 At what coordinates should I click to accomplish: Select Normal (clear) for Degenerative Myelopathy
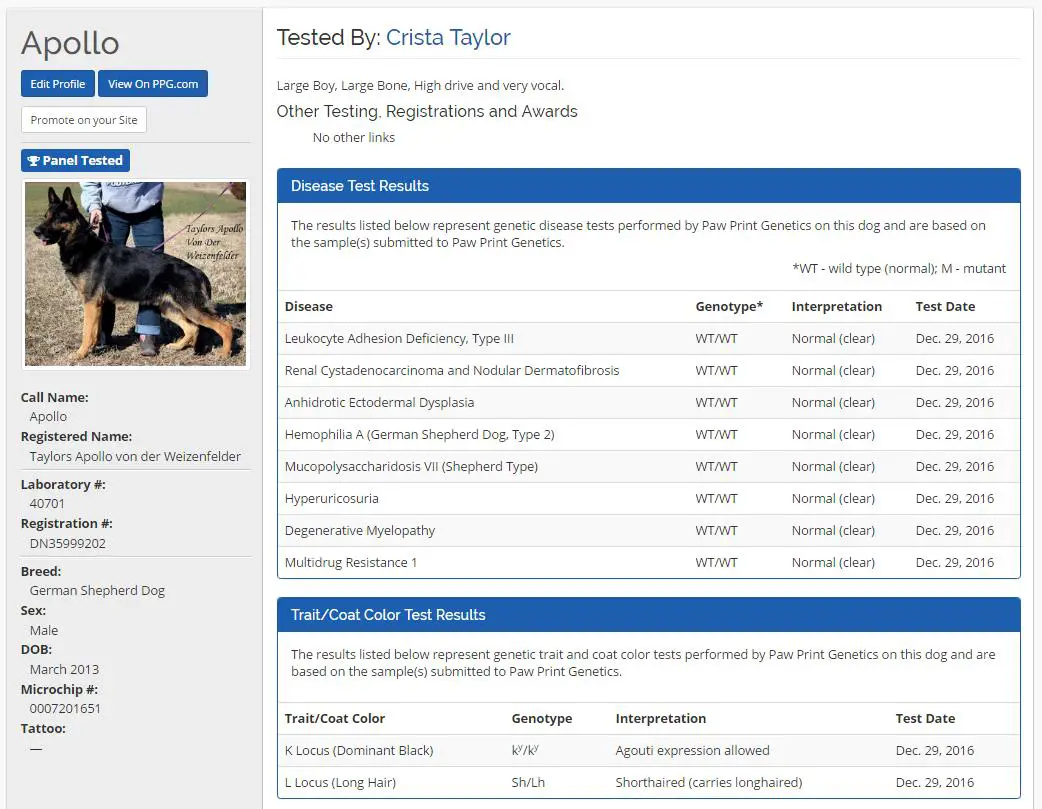click(833, 530)
